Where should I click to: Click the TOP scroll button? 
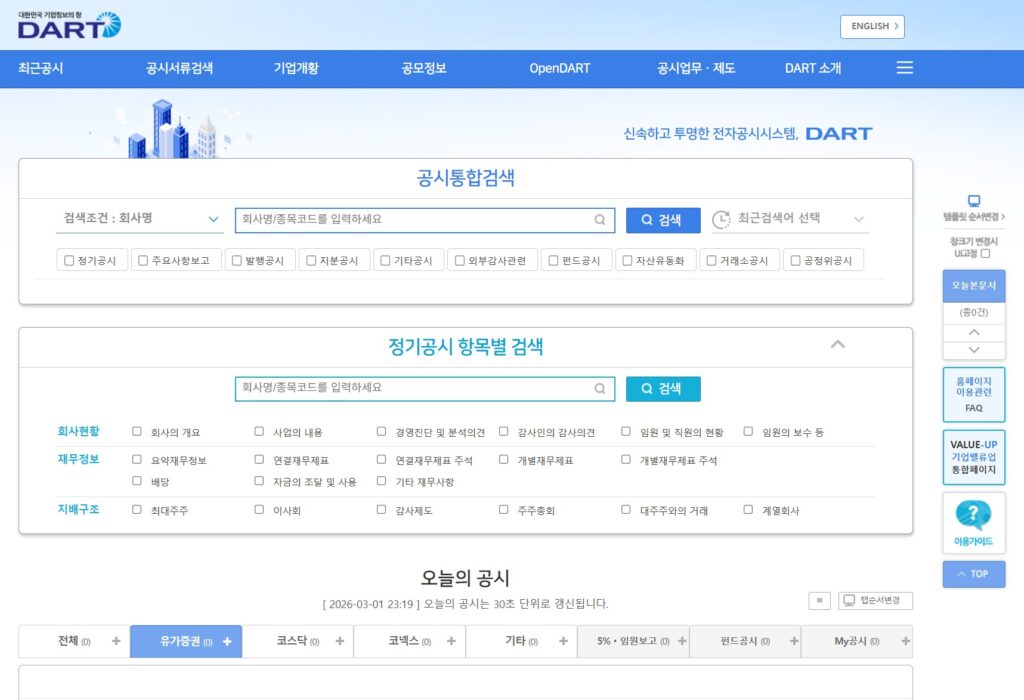973,574
